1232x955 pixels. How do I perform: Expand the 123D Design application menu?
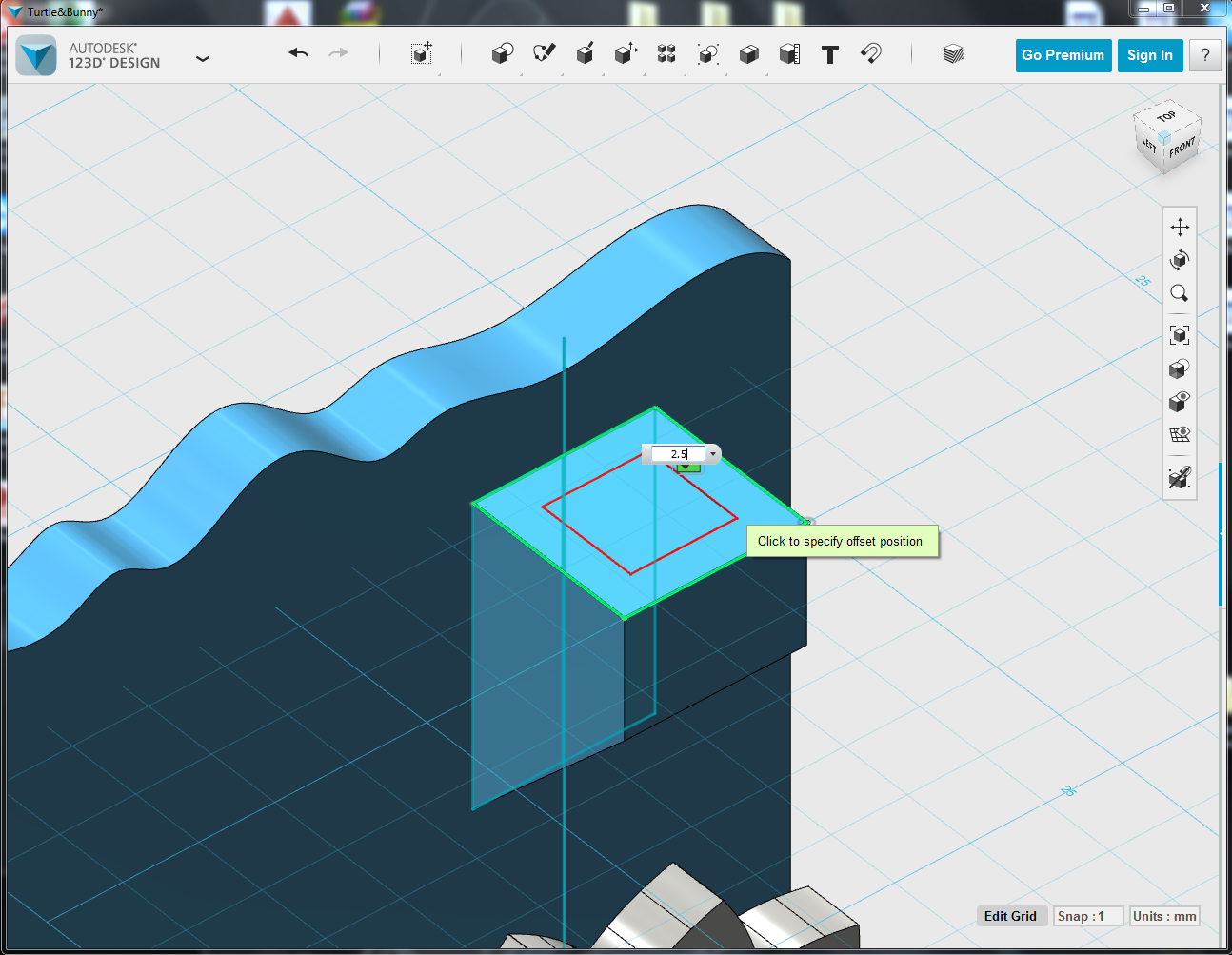[x=202, y=58]
